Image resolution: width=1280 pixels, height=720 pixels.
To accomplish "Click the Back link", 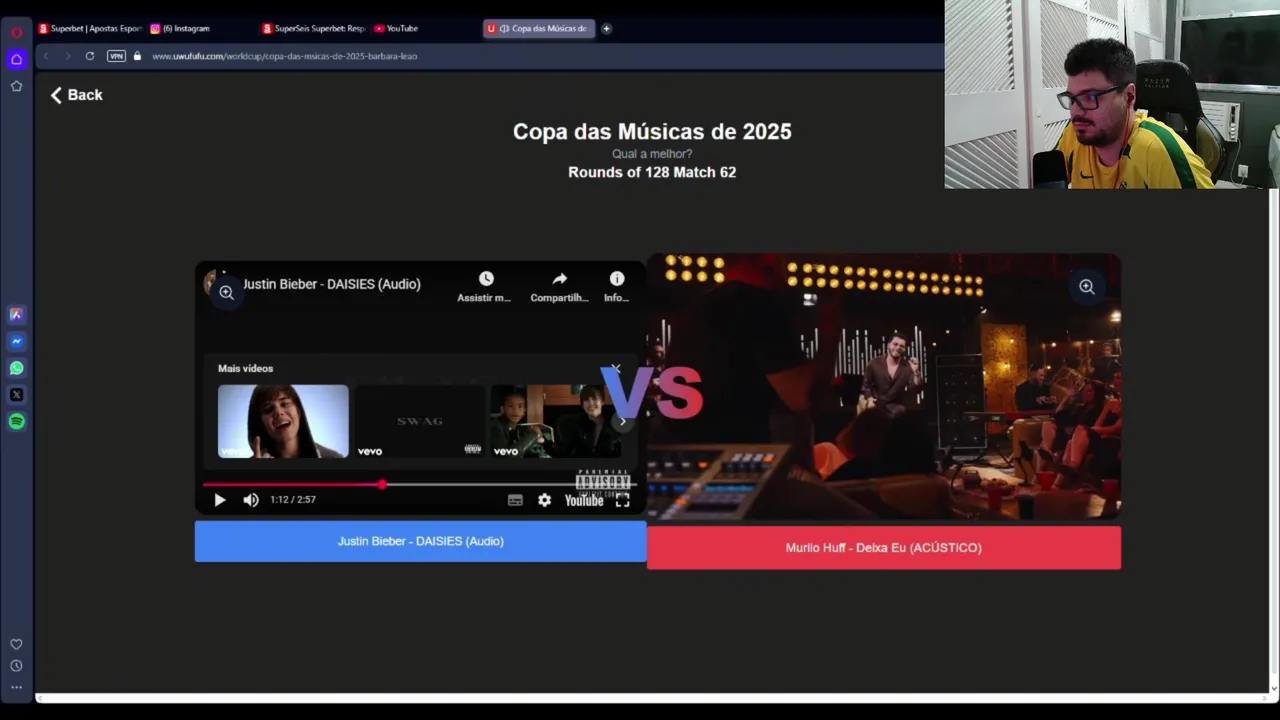I will [x=76, y=95].
